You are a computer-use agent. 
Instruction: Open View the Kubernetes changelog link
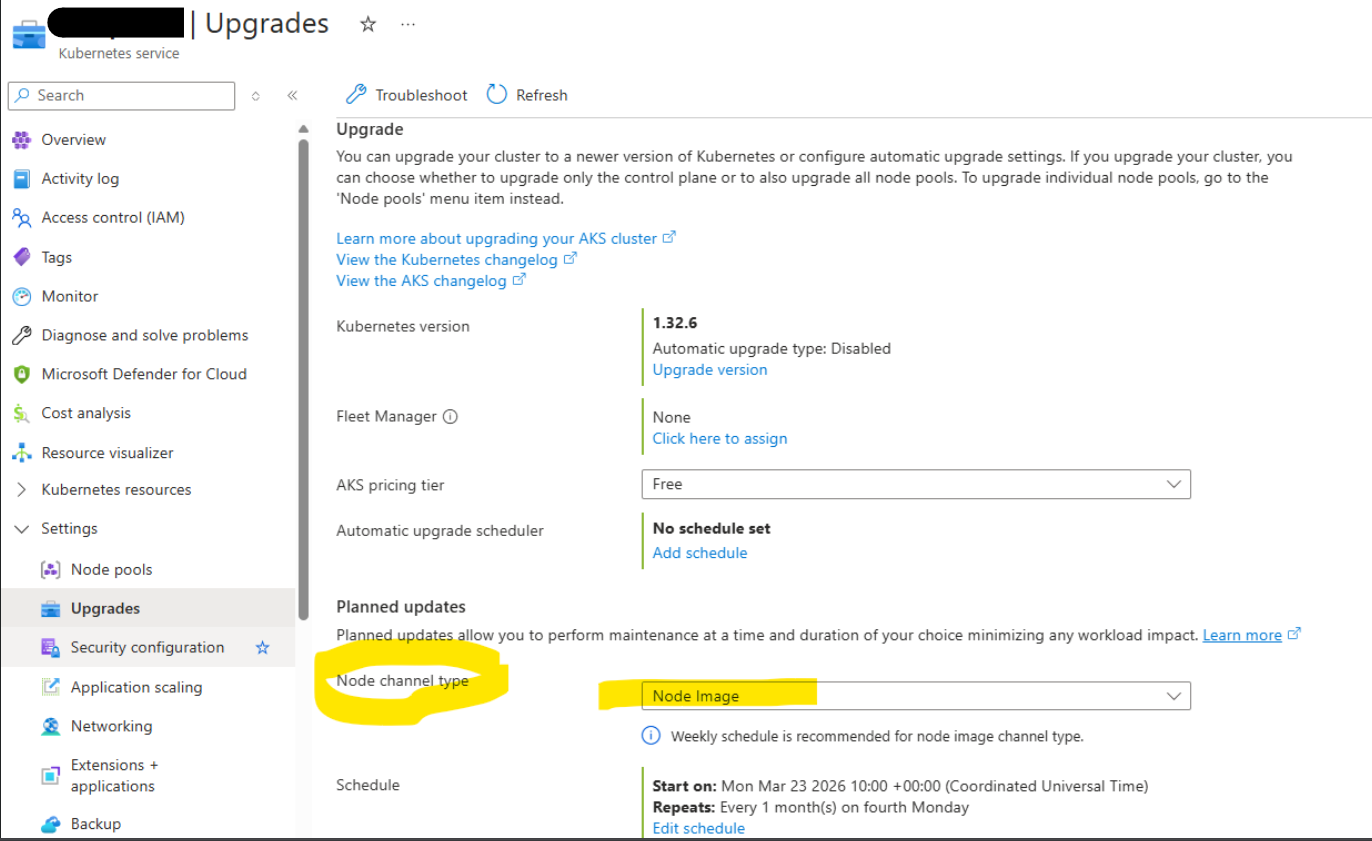[x=456, y=259]
